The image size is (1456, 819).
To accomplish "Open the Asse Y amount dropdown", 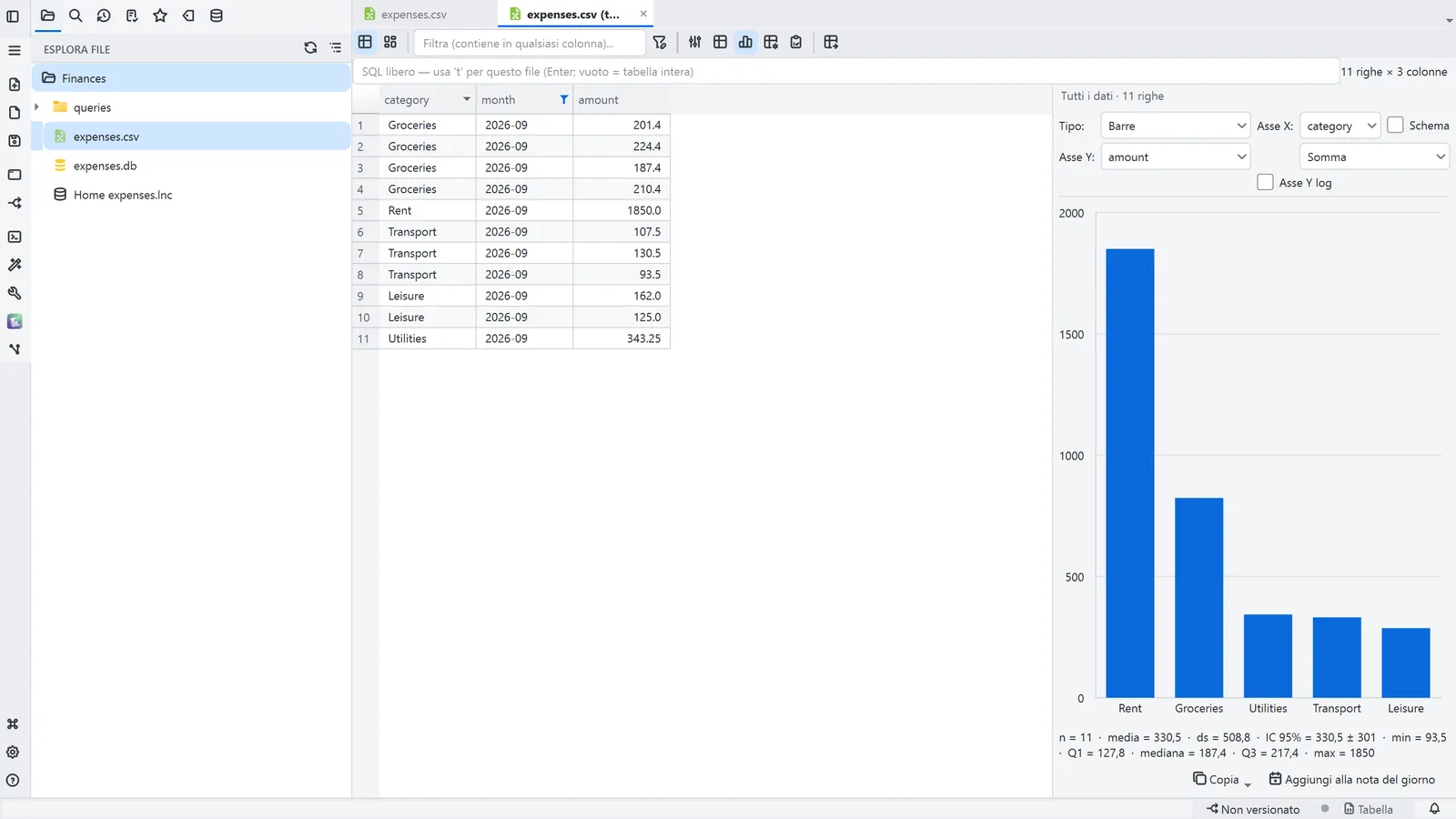I will point(1176,157).
